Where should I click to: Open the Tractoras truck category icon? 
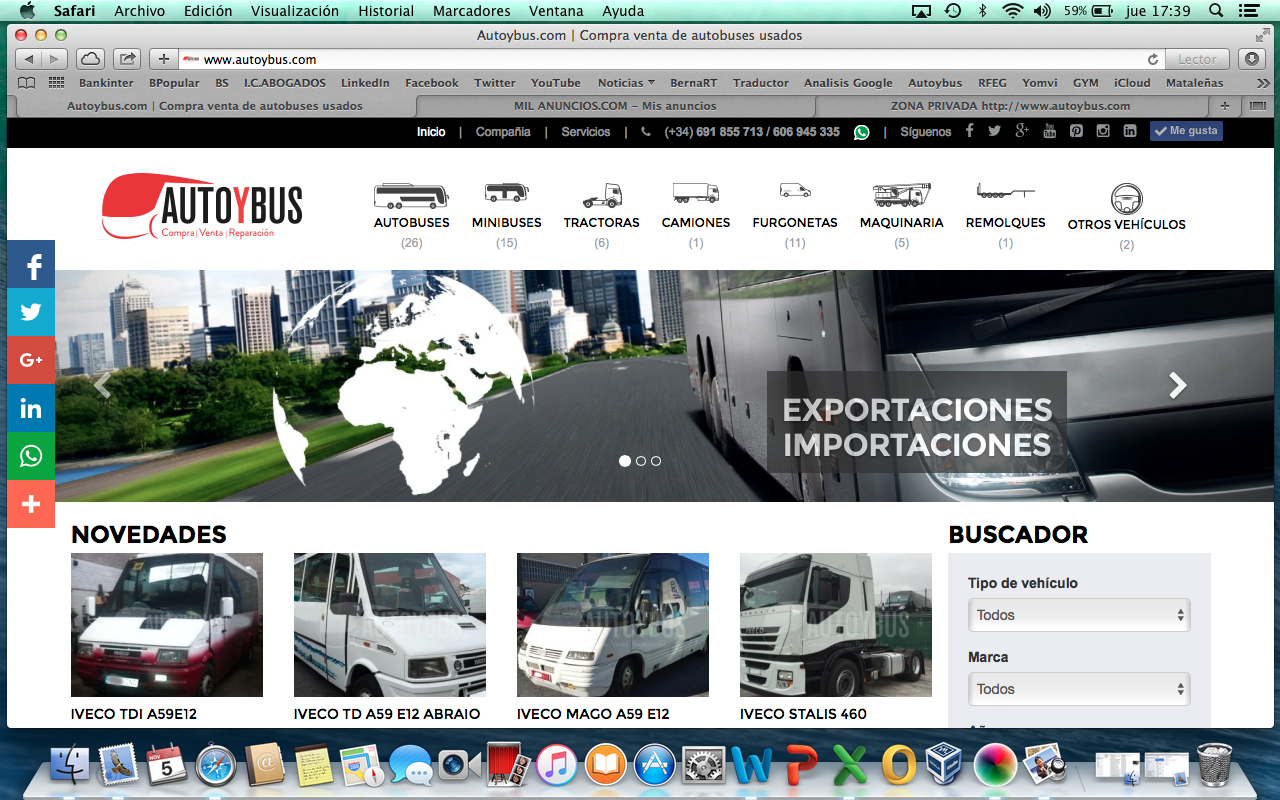click(x=601, y=195)
